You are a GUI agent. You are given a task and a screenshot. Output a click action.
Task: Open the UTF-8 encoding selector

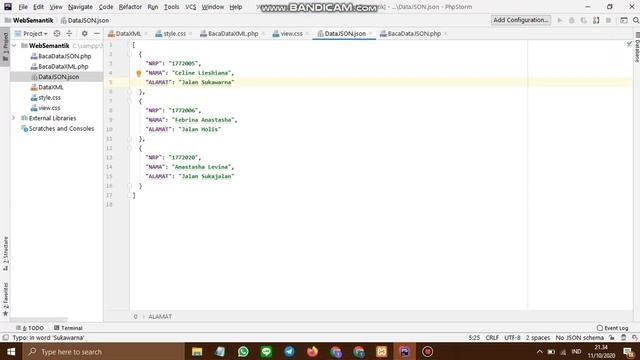click(512, 338)
